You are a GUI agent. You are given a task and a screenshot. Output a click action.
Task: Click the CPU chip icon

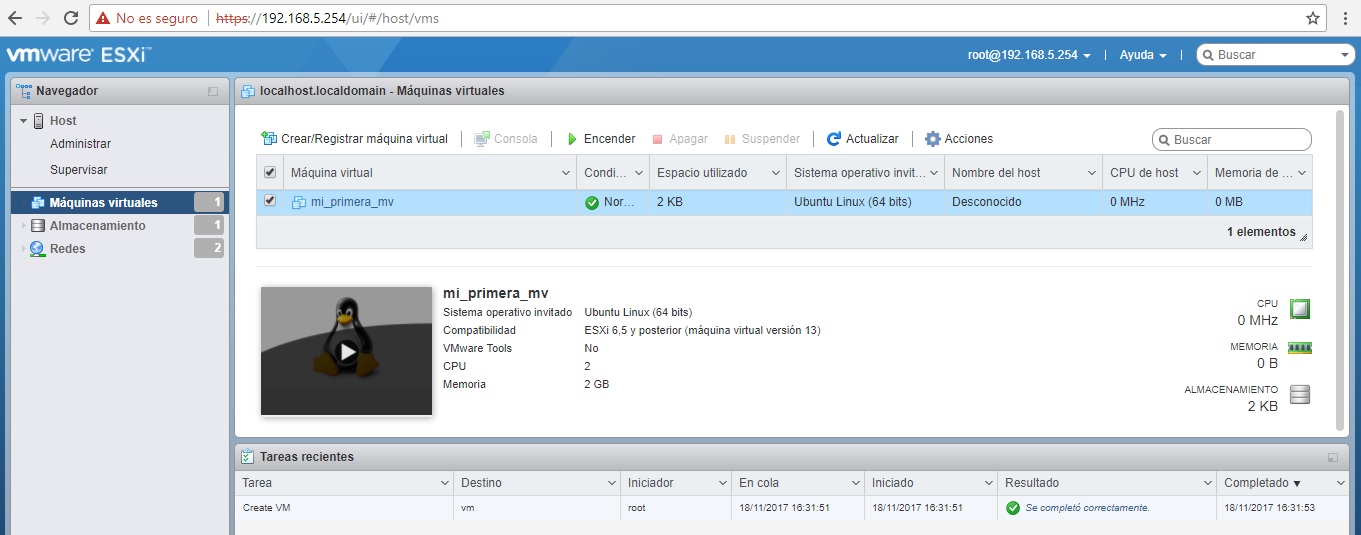(1300, 309)
